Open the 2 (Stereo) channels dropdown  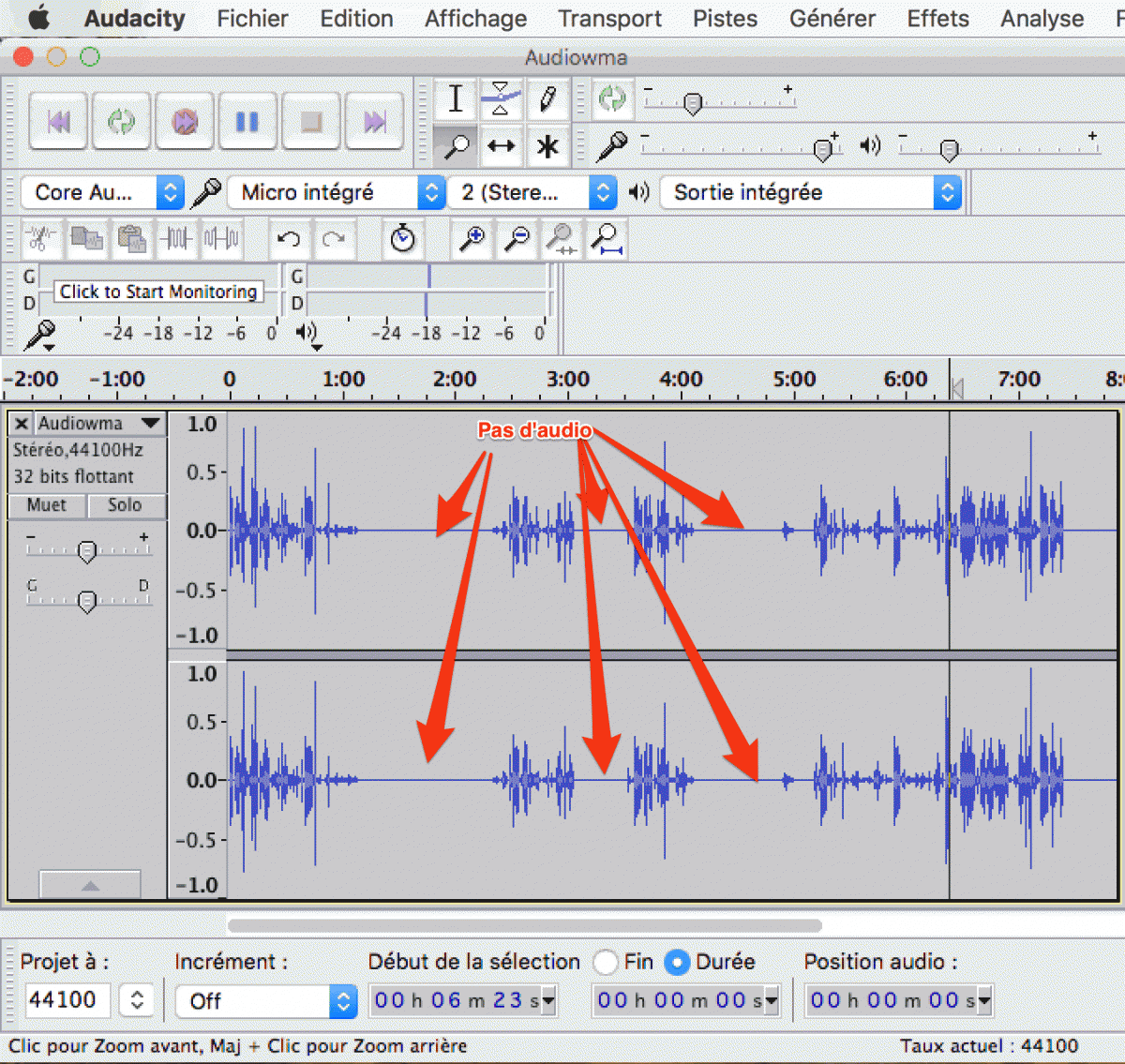click(x=532, y=192)
